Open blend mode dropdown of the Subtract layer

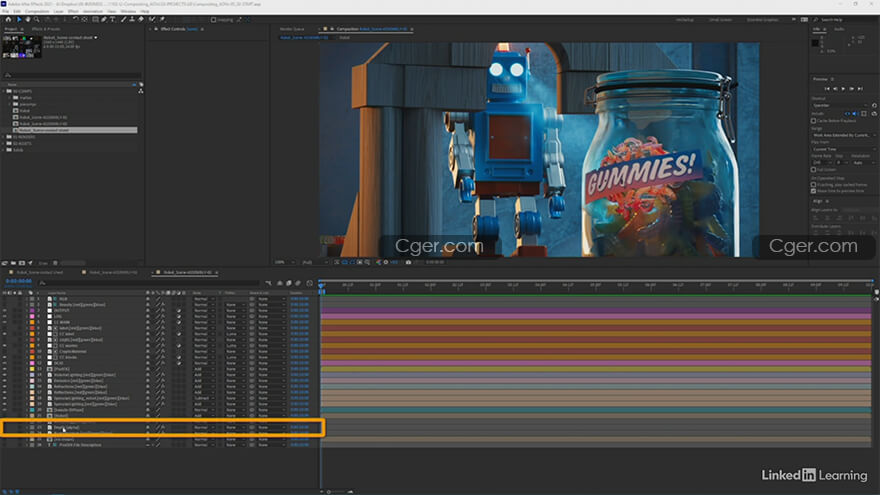click(x=204, y=398)
